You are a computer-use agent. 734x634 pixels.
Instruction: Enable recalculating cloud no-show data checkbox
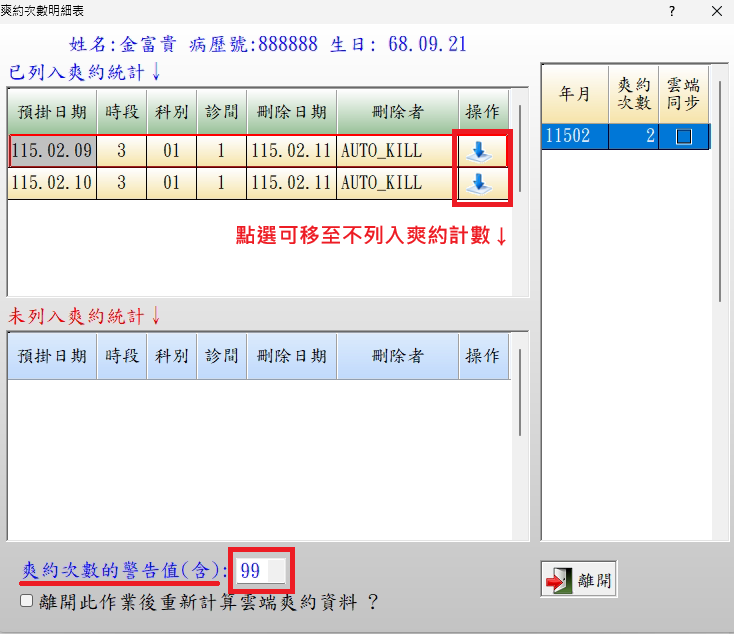26,601
